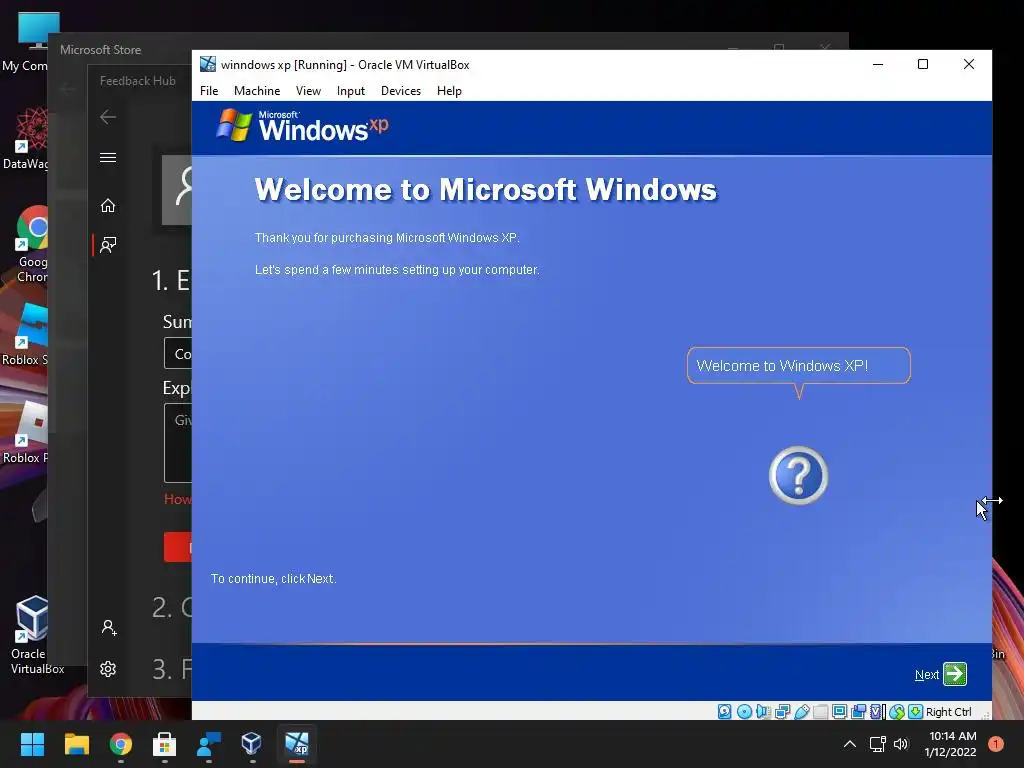Click 'To continue, click Next.' text

pyautogui.click(x=274, y=579)
